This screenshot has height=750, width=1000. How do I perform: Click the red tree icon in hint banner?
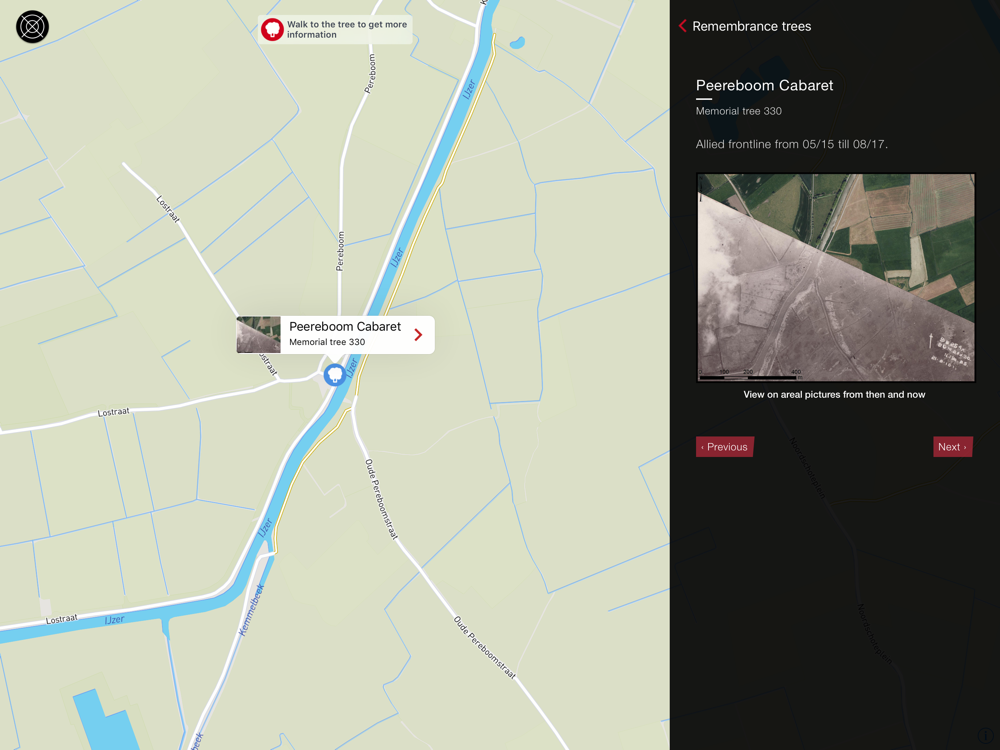point(272,29)
